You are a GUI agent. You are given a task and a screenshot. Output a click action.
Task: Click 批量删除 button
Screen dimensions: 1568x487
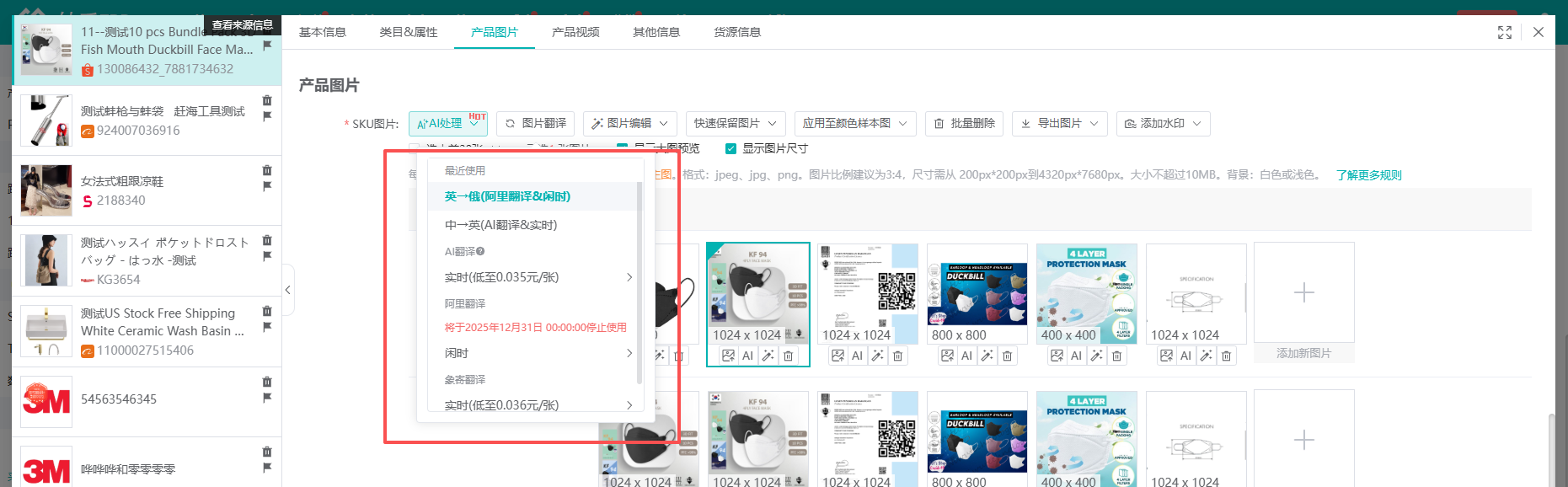965,123
